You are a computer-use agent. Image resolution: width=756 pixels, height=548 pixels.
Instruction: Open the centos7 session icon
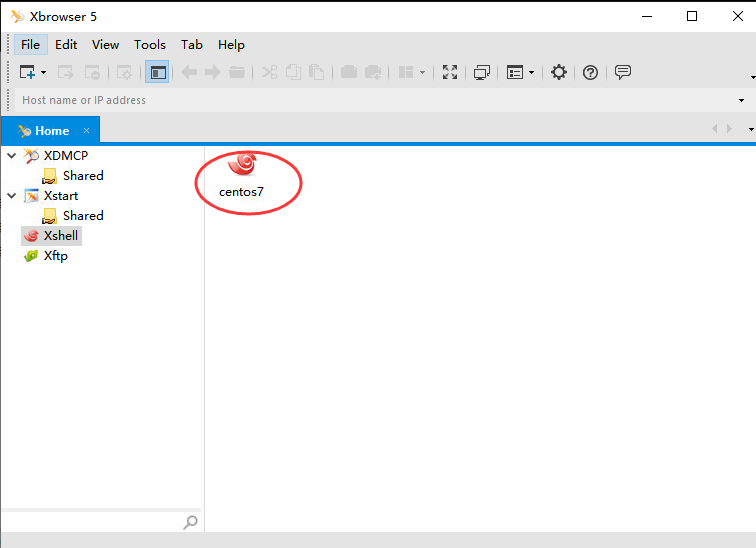click(242, 175)
